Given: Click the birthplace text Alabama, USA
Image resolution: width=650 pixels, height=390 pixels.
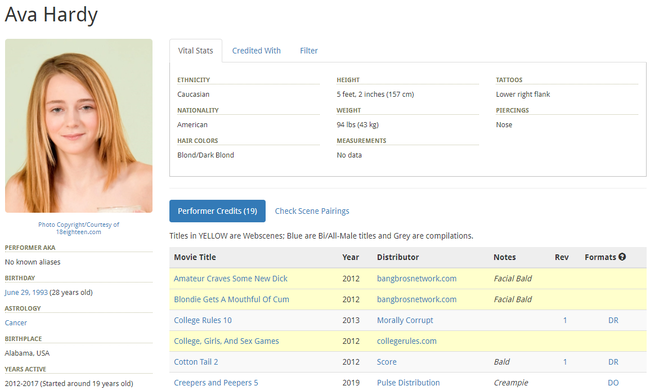Looking at the screenshot, I should click(x=27, y=353).
